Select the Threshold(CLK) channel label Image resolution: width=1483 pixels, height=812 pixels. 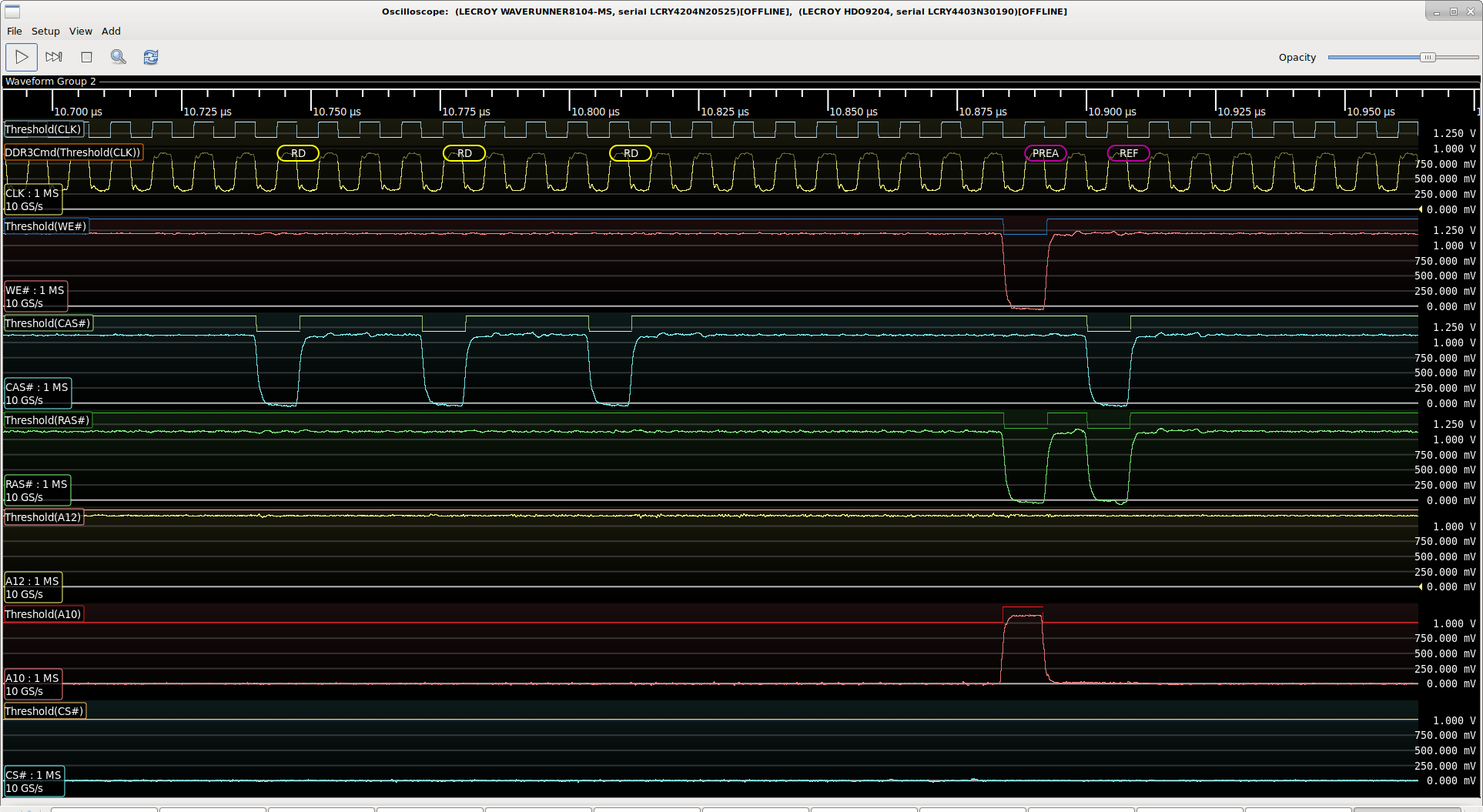43,129
